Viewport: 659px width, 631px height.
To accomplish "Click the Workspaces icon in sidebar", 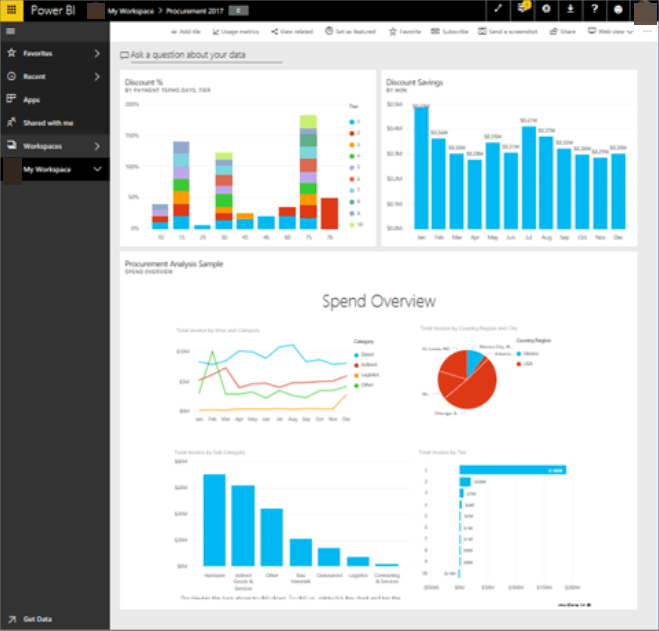I will tap(11, 145).
